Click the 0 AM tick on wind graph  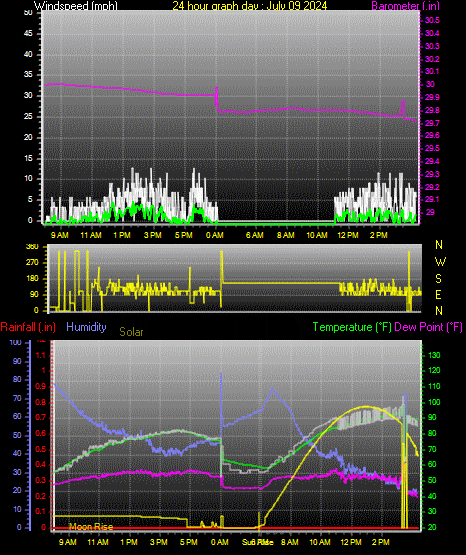pos(214,235)
